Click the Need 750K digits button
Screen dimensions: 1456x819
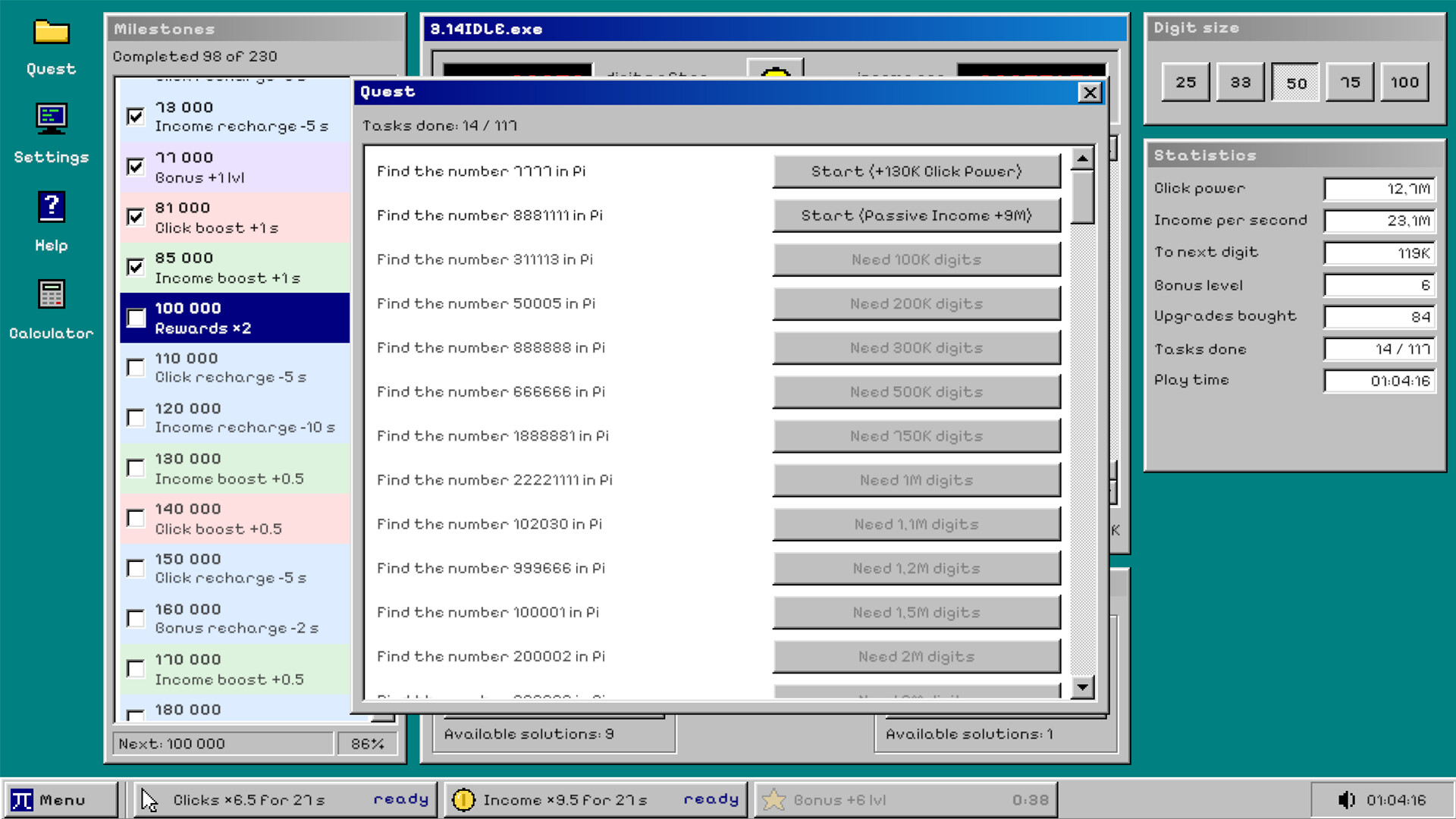(x=916, y=436)
